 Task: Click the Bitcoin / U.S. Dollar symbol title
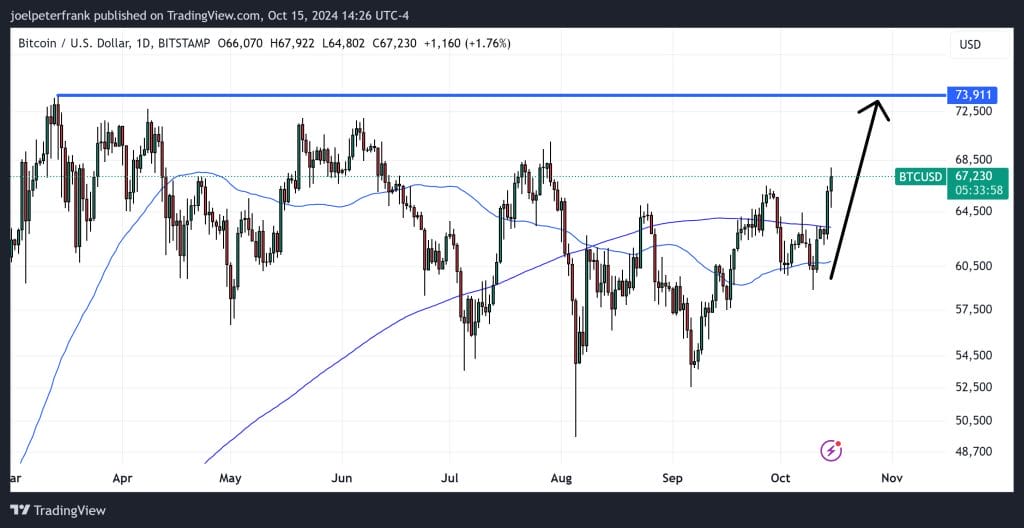(83, 44)
